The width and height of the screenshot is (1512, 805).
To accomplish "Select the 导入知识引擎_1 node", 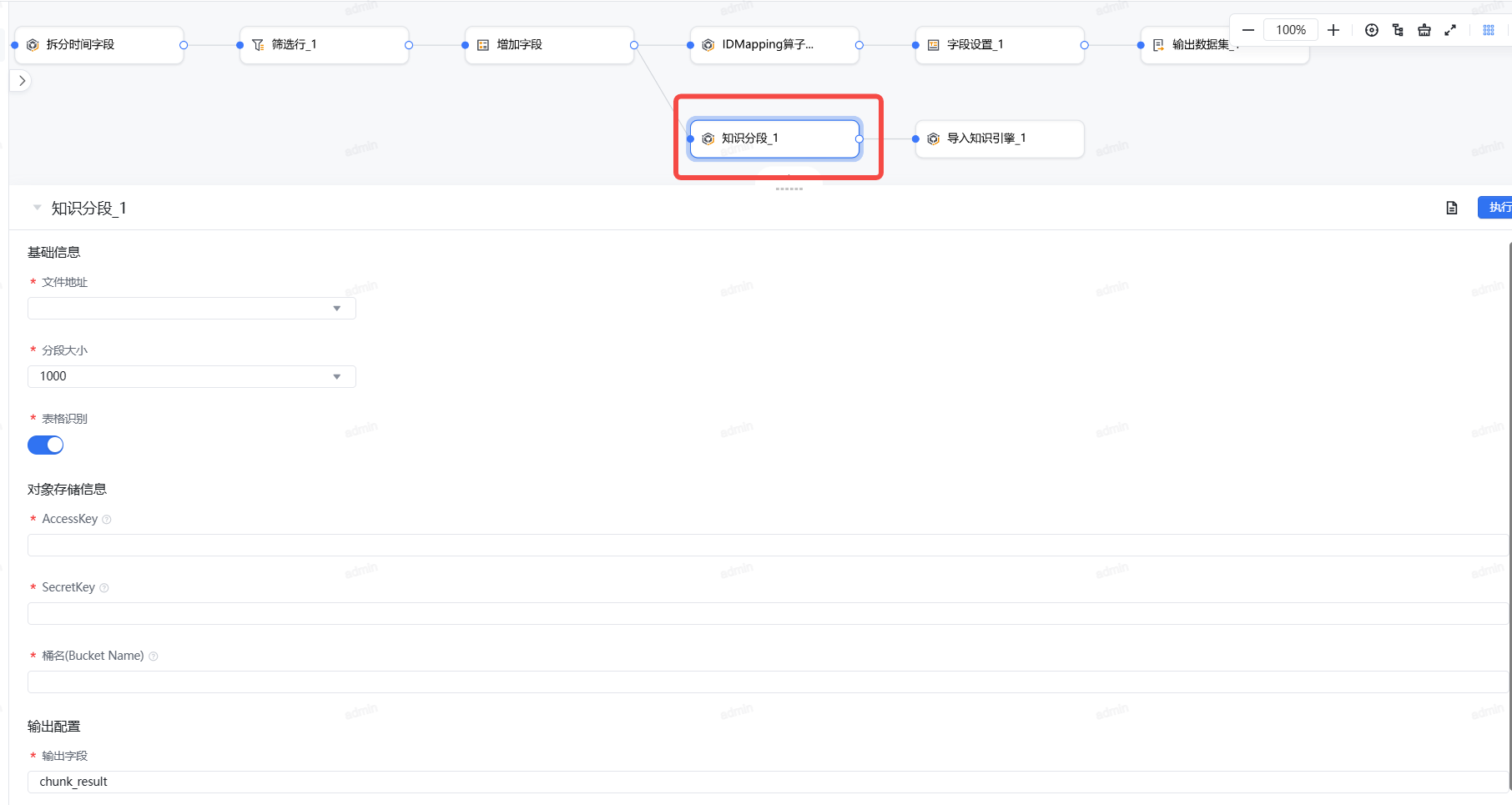I will (1000, 138).
